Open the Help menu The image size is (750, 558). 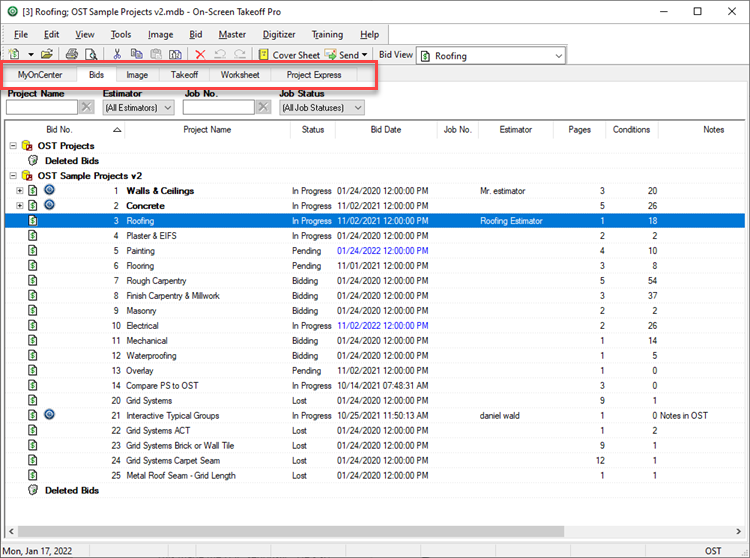tap(369, 34)
